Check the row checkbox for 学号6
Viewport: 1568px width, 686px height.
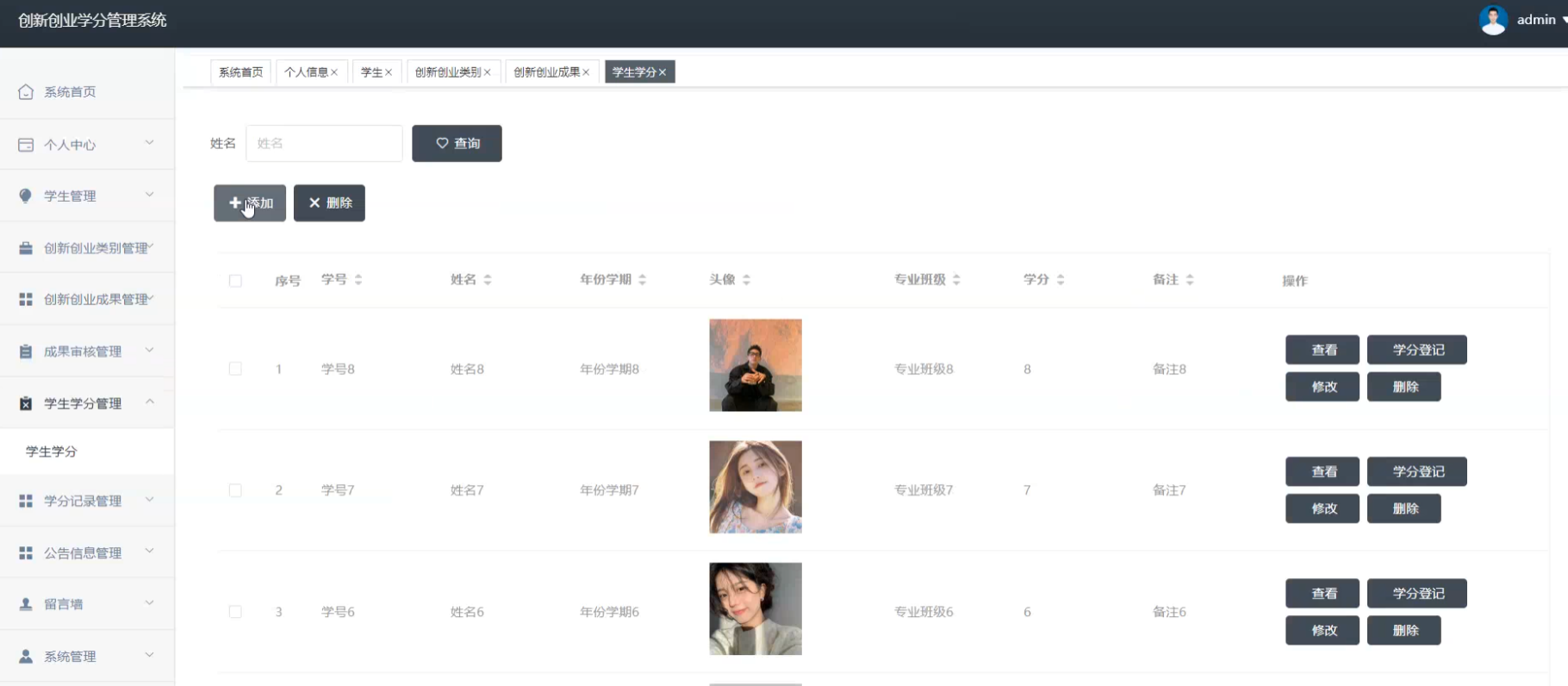(235, 612)
